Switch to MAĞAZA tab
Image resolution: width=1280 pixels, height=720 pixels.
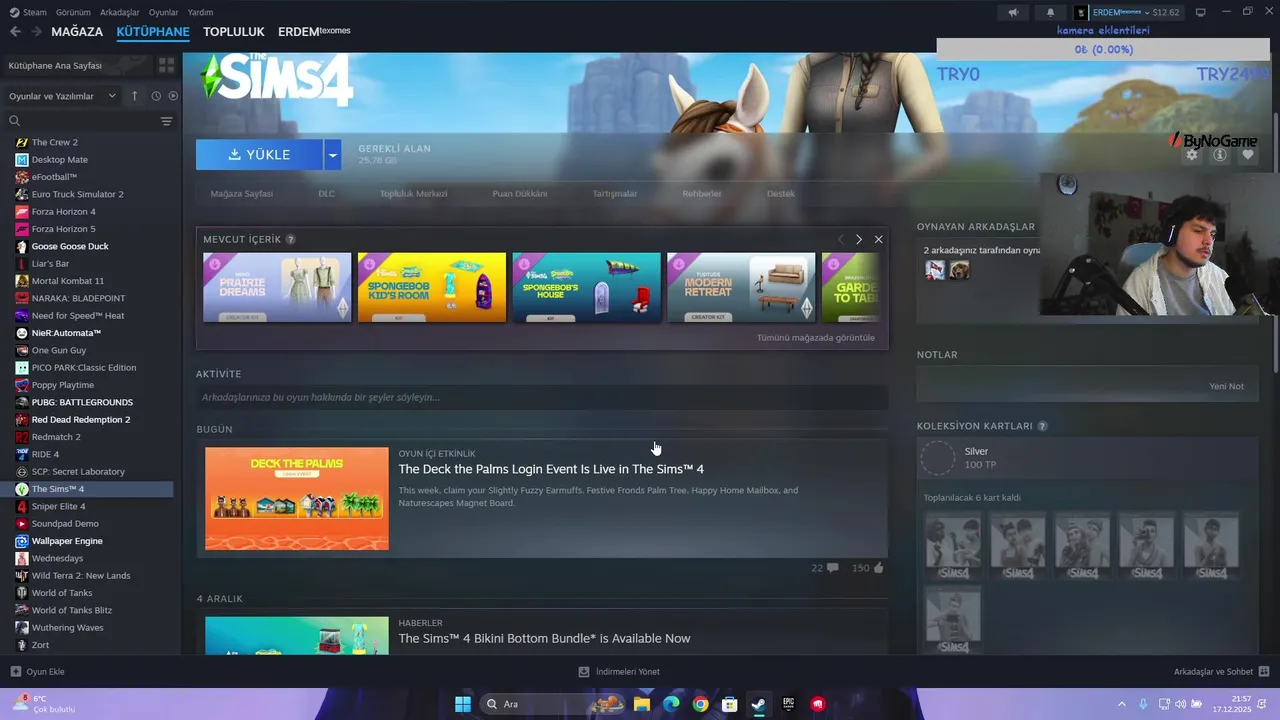[77, 32]
